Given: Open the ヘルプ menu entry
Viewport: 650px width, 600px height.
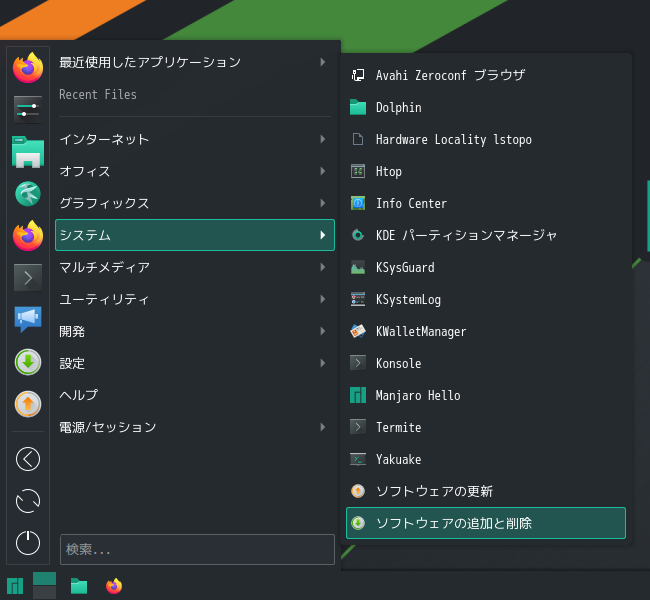Looking at the screenshot, I should coord(195,395).
